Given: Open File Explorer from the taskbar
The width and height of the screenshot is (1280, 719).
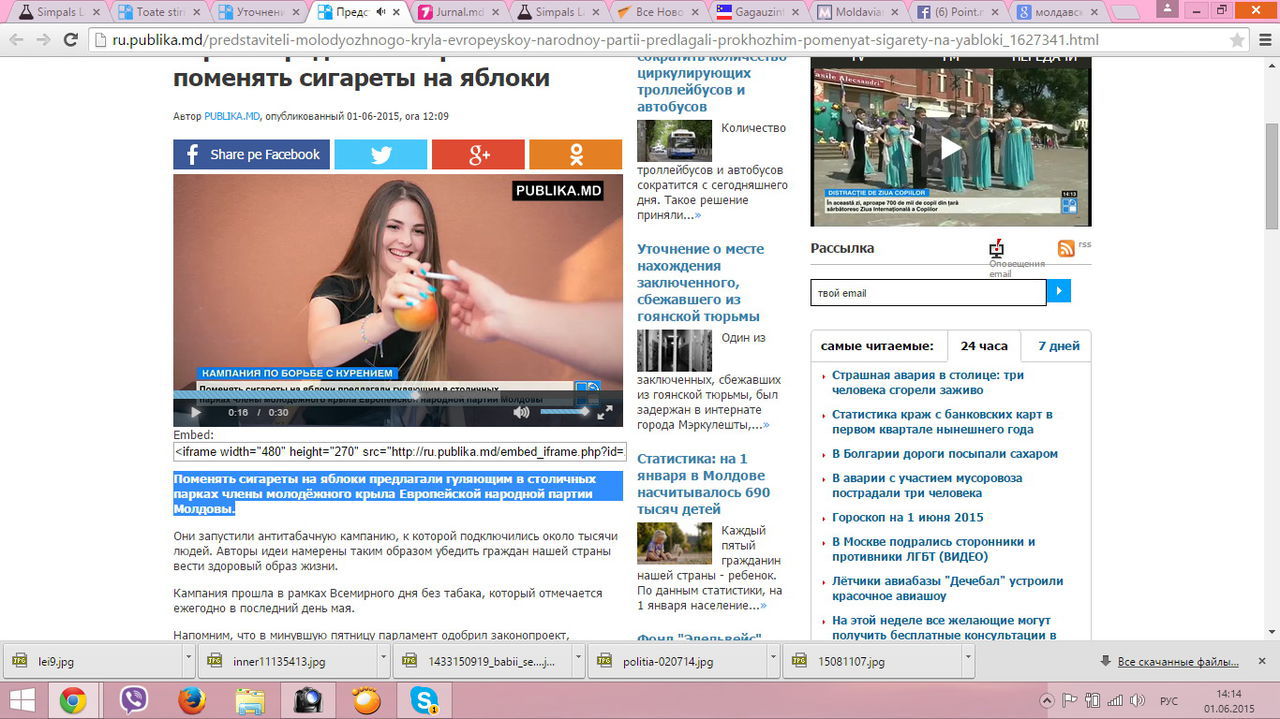Looking at the screenshot, I should pos(250,701).
